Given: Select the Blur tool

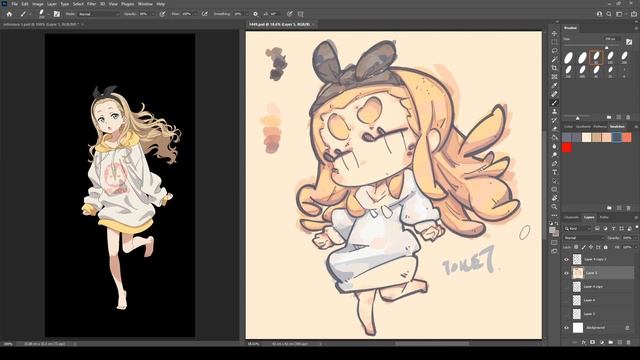Looking at the screenshot, I should click(x=554, y=146).
